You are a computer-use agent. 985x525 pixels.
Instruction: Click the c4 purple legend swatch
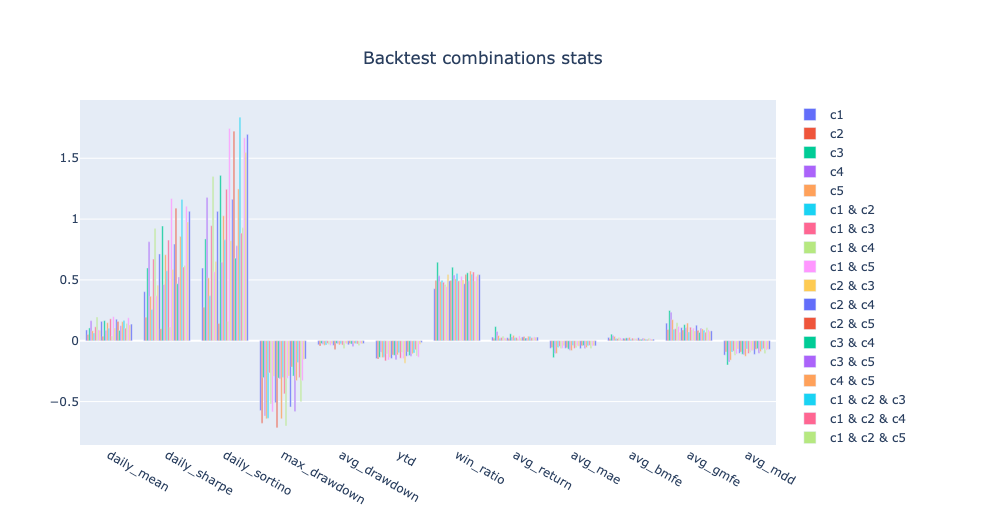click(x=811, y=172)
